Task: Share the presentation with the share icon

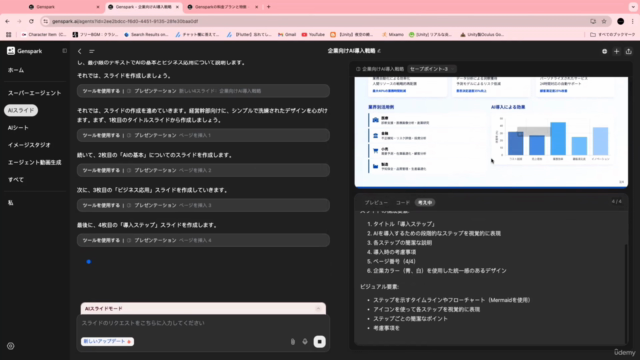Action: [629, 51]
